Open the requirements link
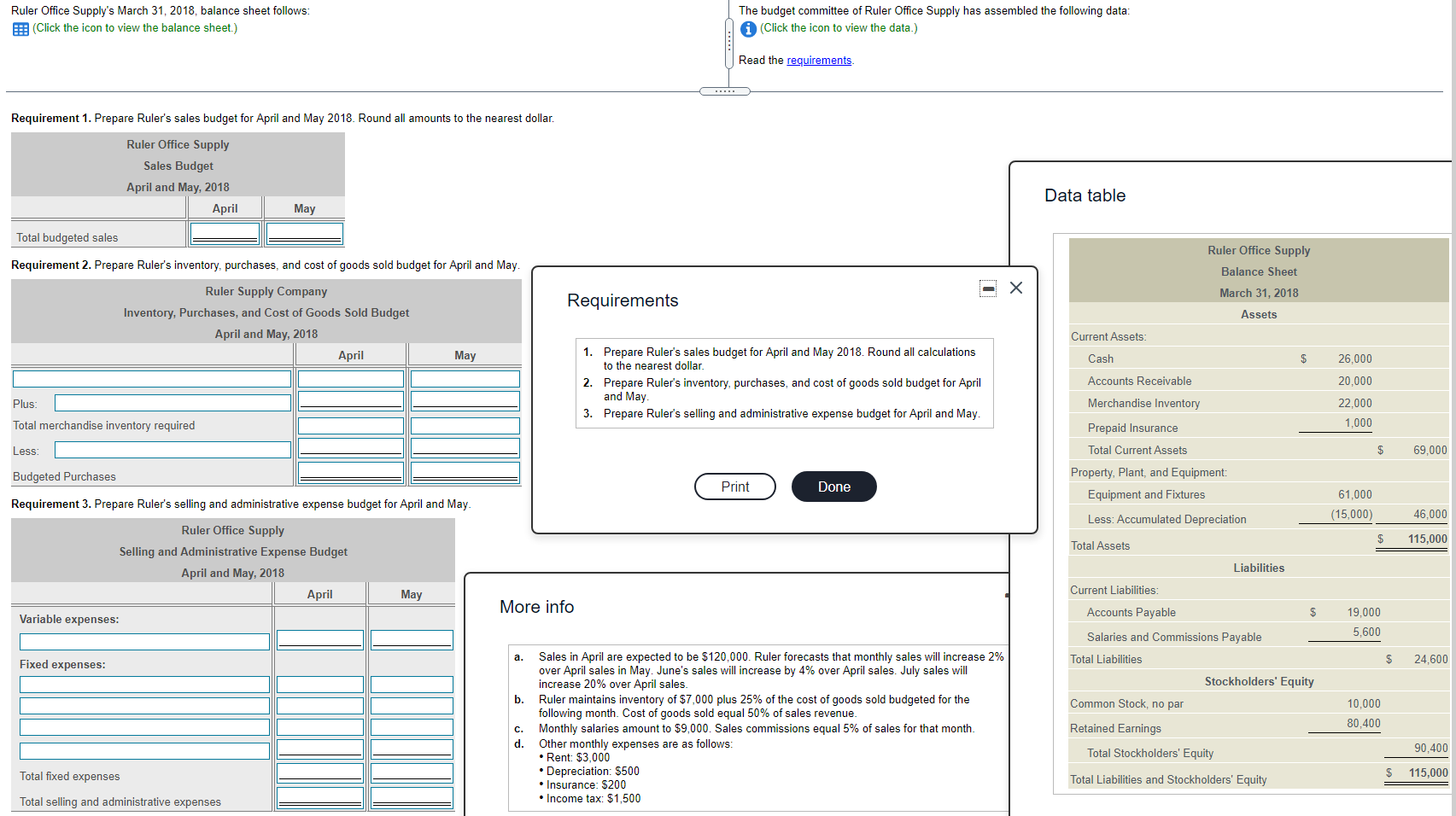This screenshot has width=1456, height=816. pyautogui.click(x=819, y=61)
